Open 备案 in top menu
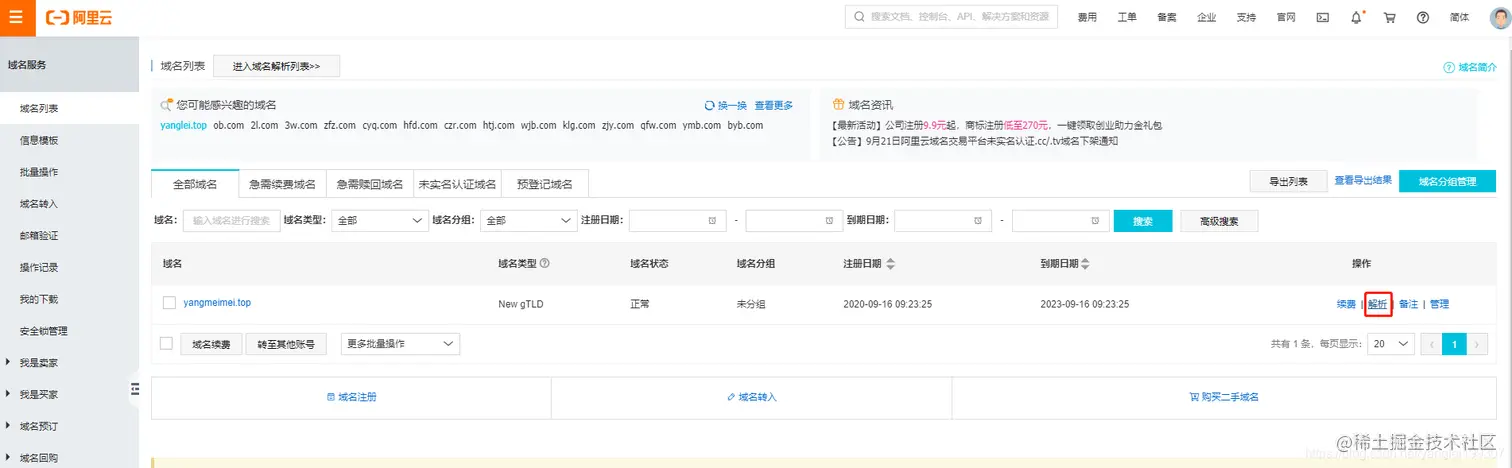 [x=1167, y=18]
